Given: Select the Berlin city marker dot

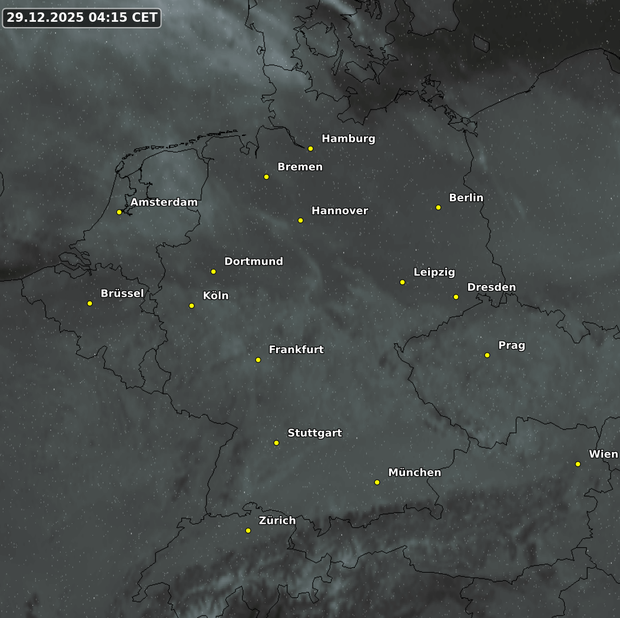Looking at the screenshot, I should click(x=438, y=208).
